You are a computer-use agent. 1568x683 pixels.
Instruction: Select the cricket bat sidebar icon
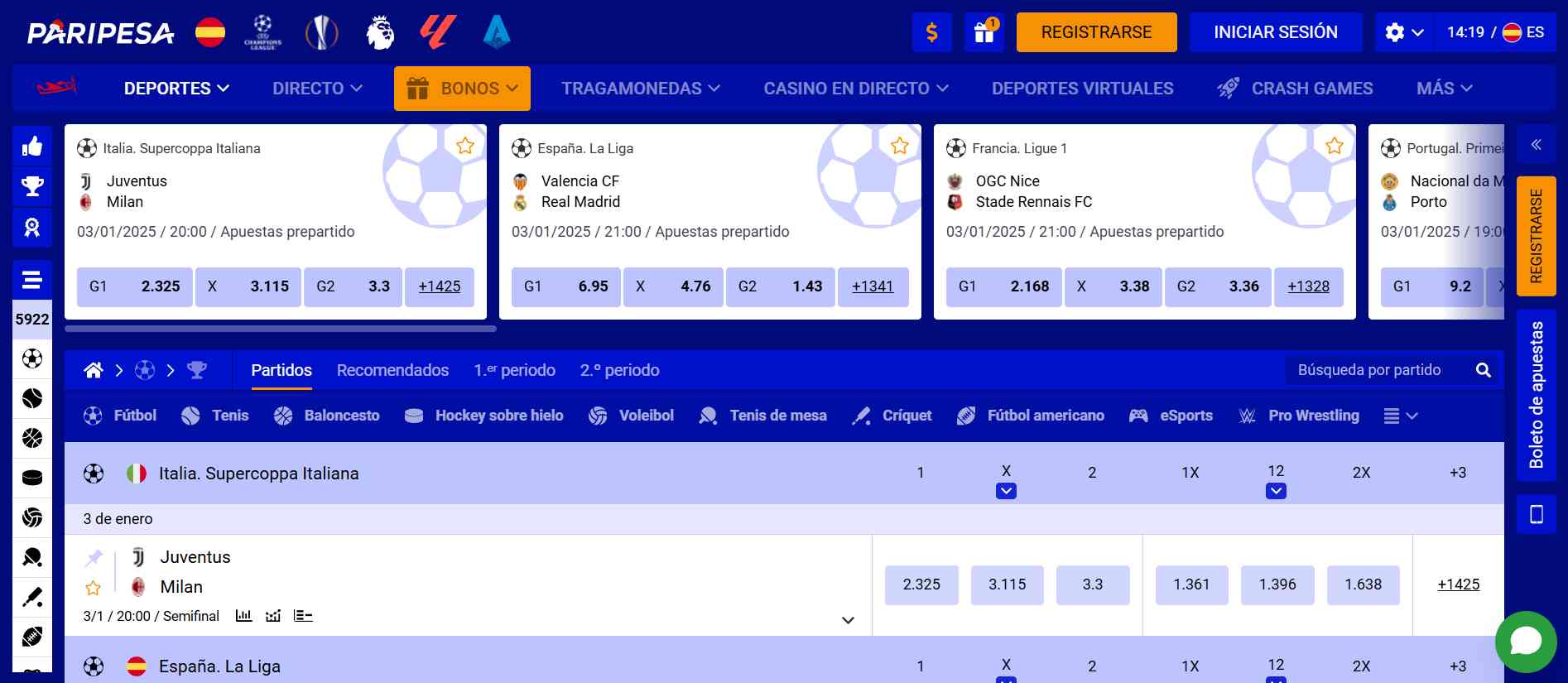click(32, 597)
